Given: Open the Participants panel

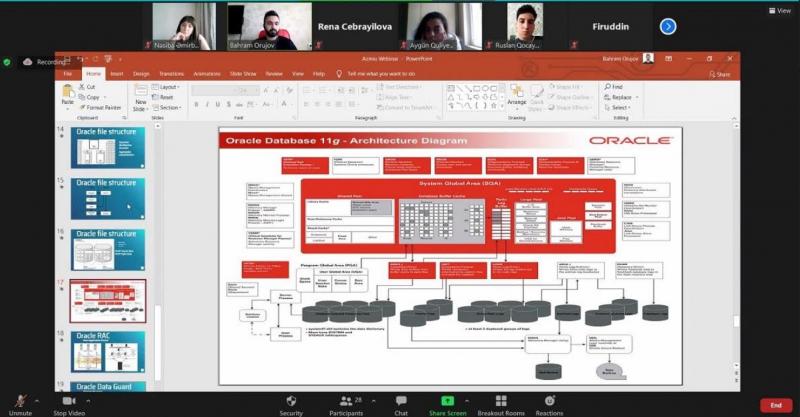Looking at the screenshot, I should pos(346,405).
